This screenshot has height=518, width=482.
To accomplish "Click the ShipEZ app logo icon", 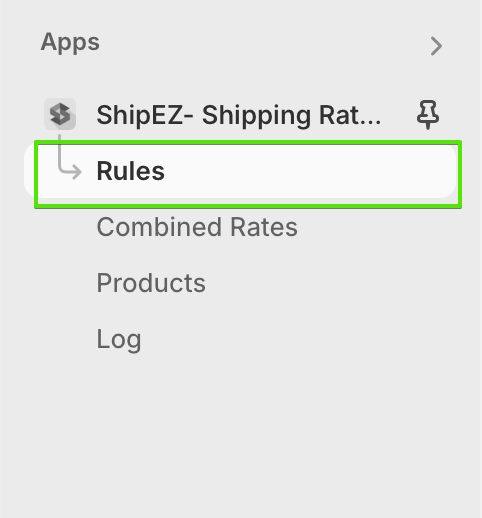I will point(60,114).
